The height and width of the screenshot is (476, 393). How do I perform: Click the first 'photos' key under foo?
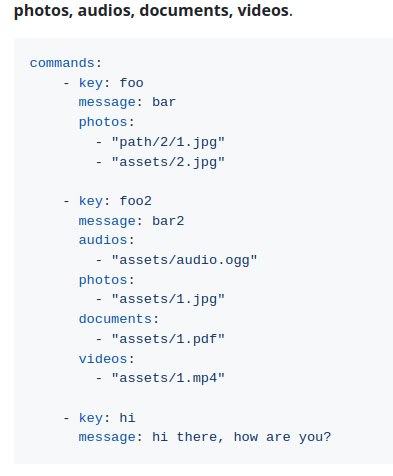[103, 122]
